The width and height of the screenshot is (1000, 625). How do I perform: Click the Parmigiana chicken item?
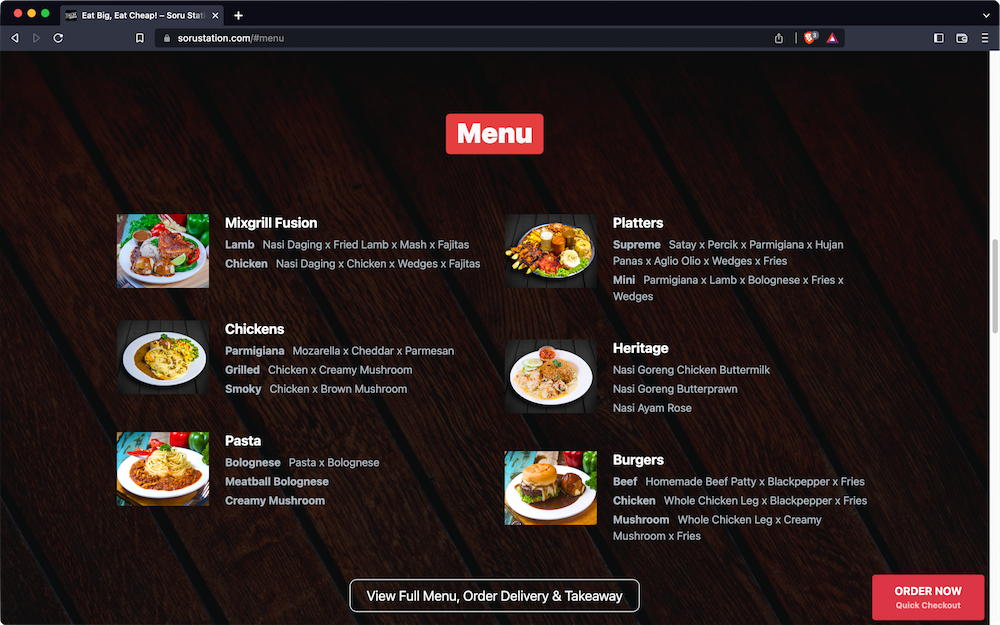coord(339,351)
